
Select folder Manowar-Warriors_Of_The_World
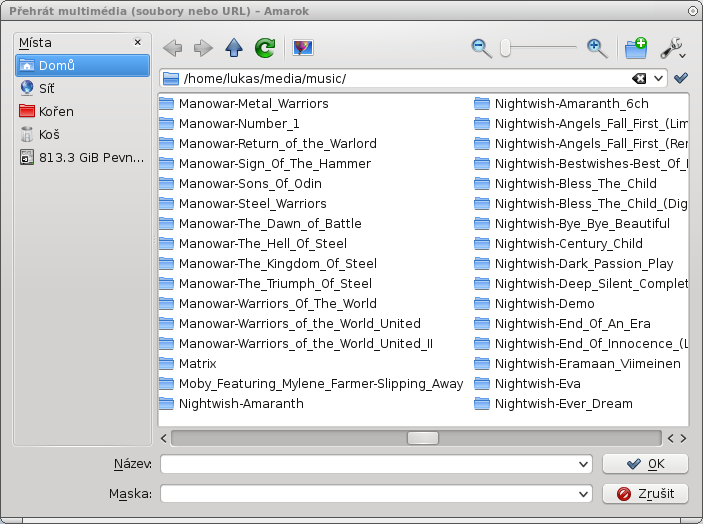[x=268, y=303]
